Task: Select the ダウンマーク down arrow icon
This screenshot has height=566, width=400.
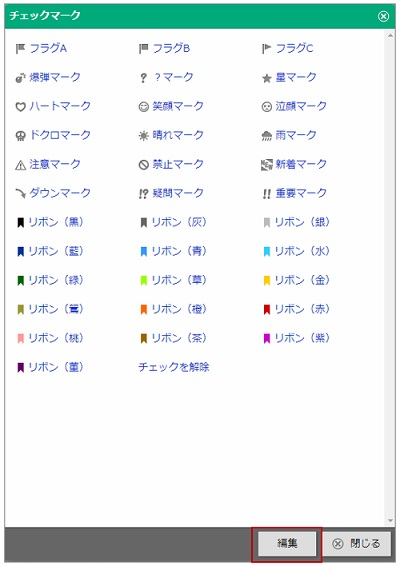Action: tap(20, 193)
